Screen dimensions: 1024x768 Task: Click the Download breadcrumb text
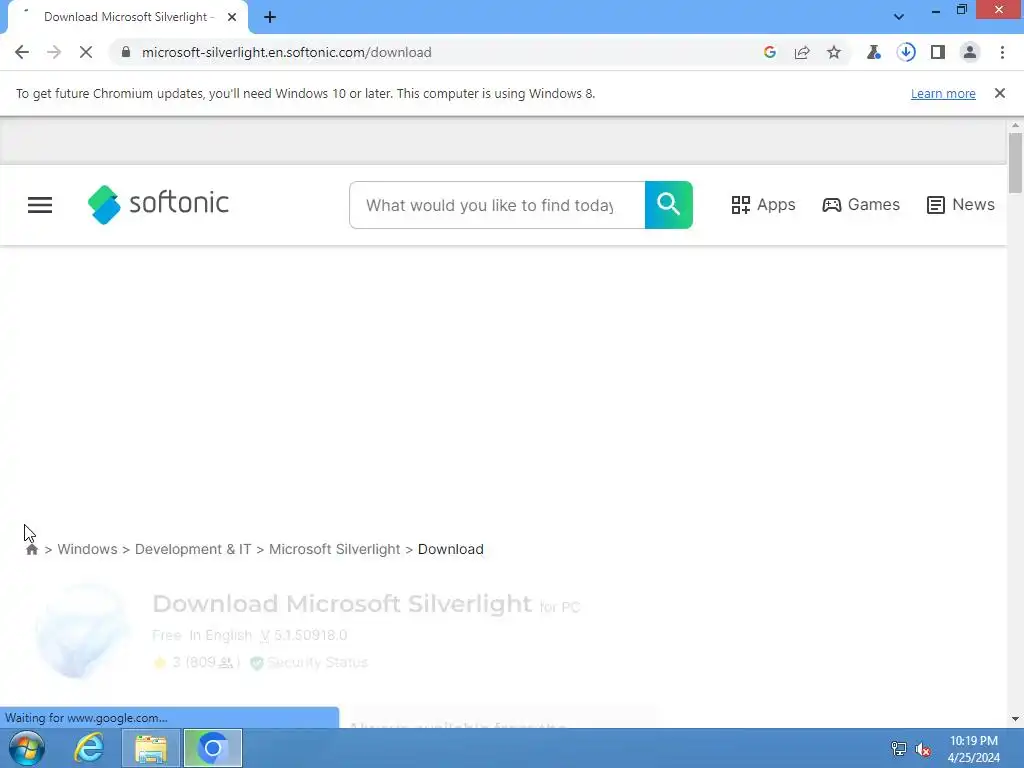click(451, 549)
